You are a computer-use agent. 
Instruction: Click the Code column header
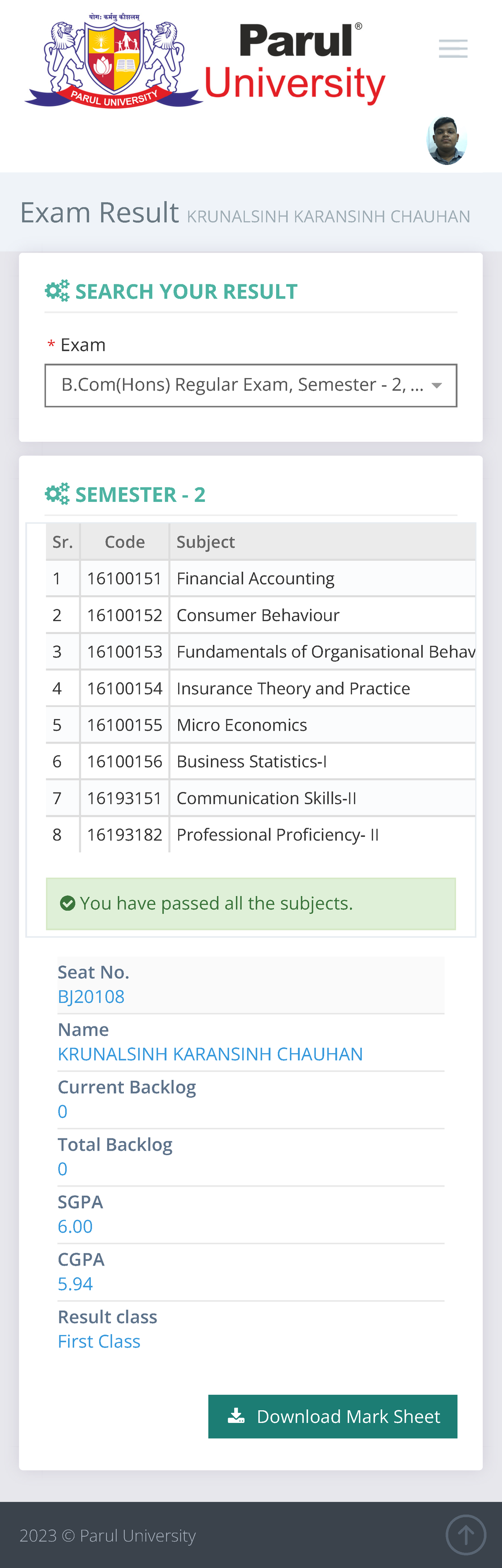pos(125,542)
